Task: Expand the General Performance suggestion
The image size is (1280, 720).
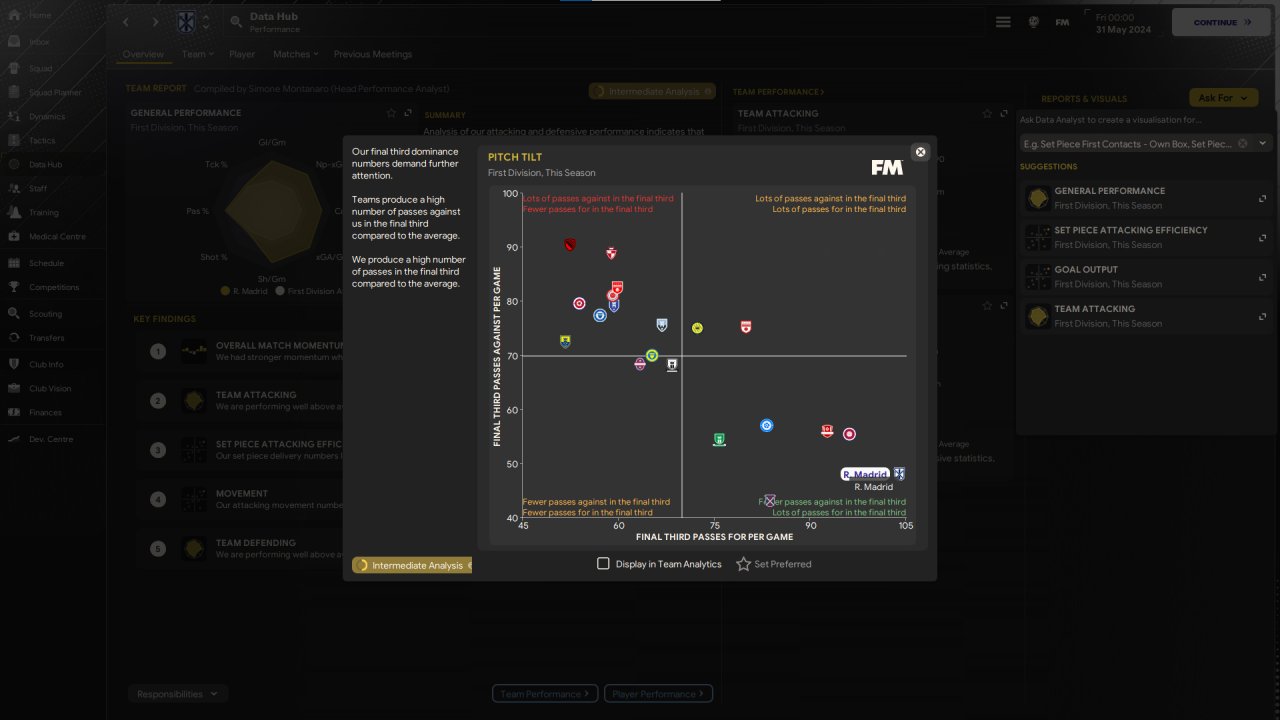Action: click(x=1263, y=198)
